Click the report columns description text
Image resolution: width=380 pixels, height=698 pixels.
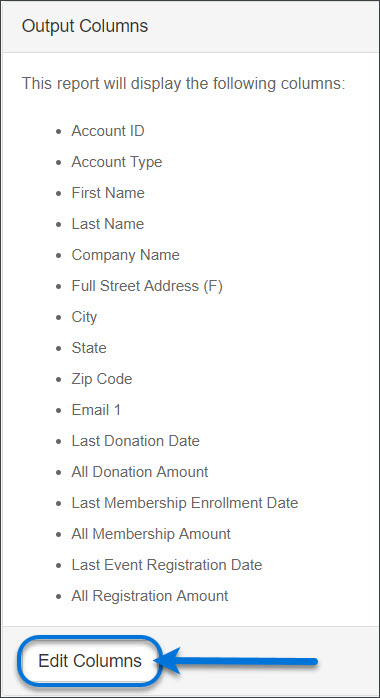click(183, 83)
